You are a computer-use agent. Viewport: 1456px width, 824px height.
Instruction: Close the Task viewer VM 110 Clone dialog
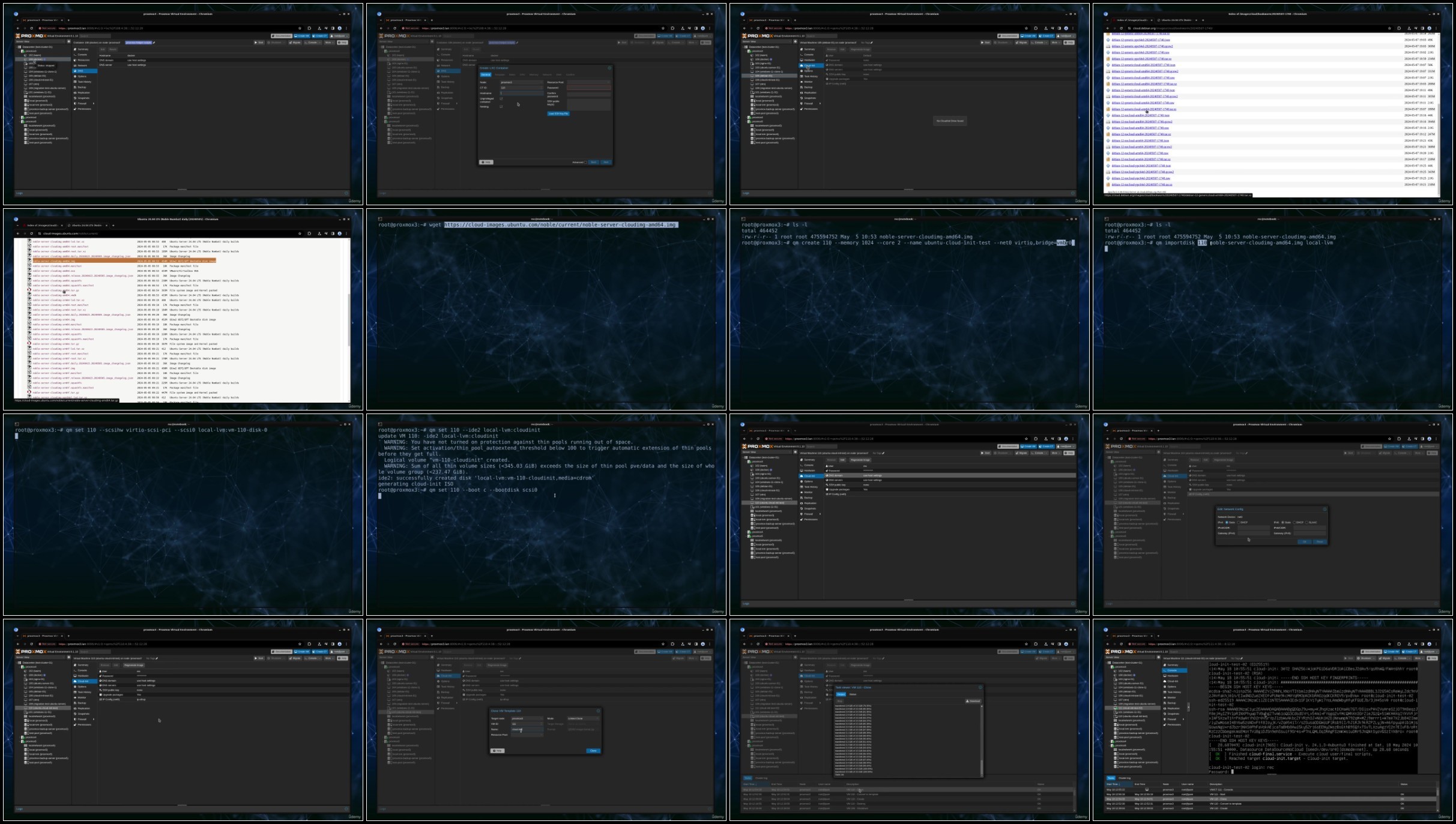(980, 688)
